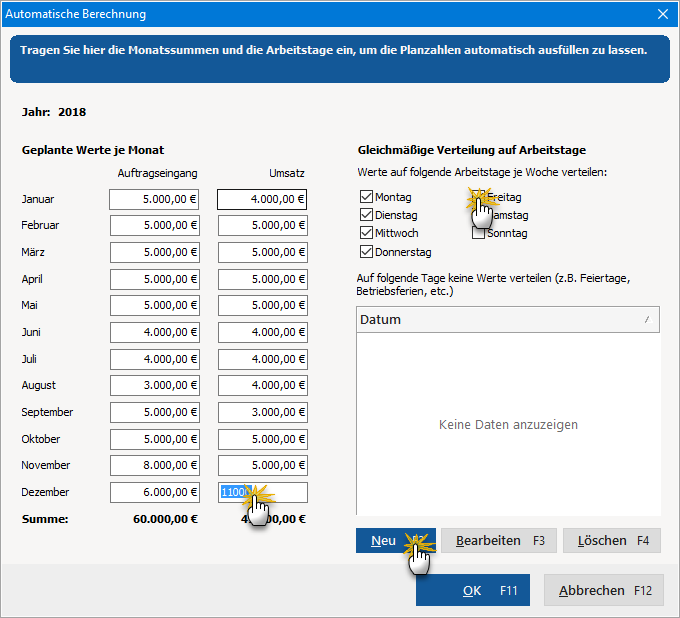This screenshot has width=680, height=618.
Task: Focus Dezember Auftragseingang 6.000,00 € field
Action: [155, 492]
